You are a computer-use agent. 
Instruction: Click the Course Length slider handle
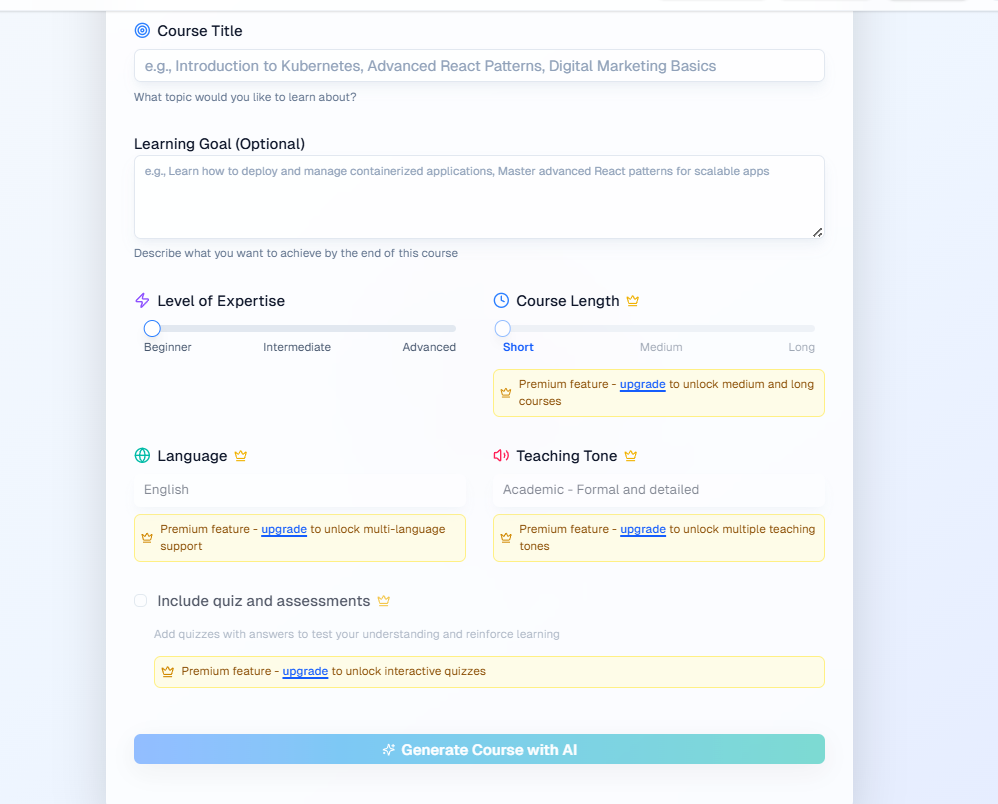click(502, 327)
